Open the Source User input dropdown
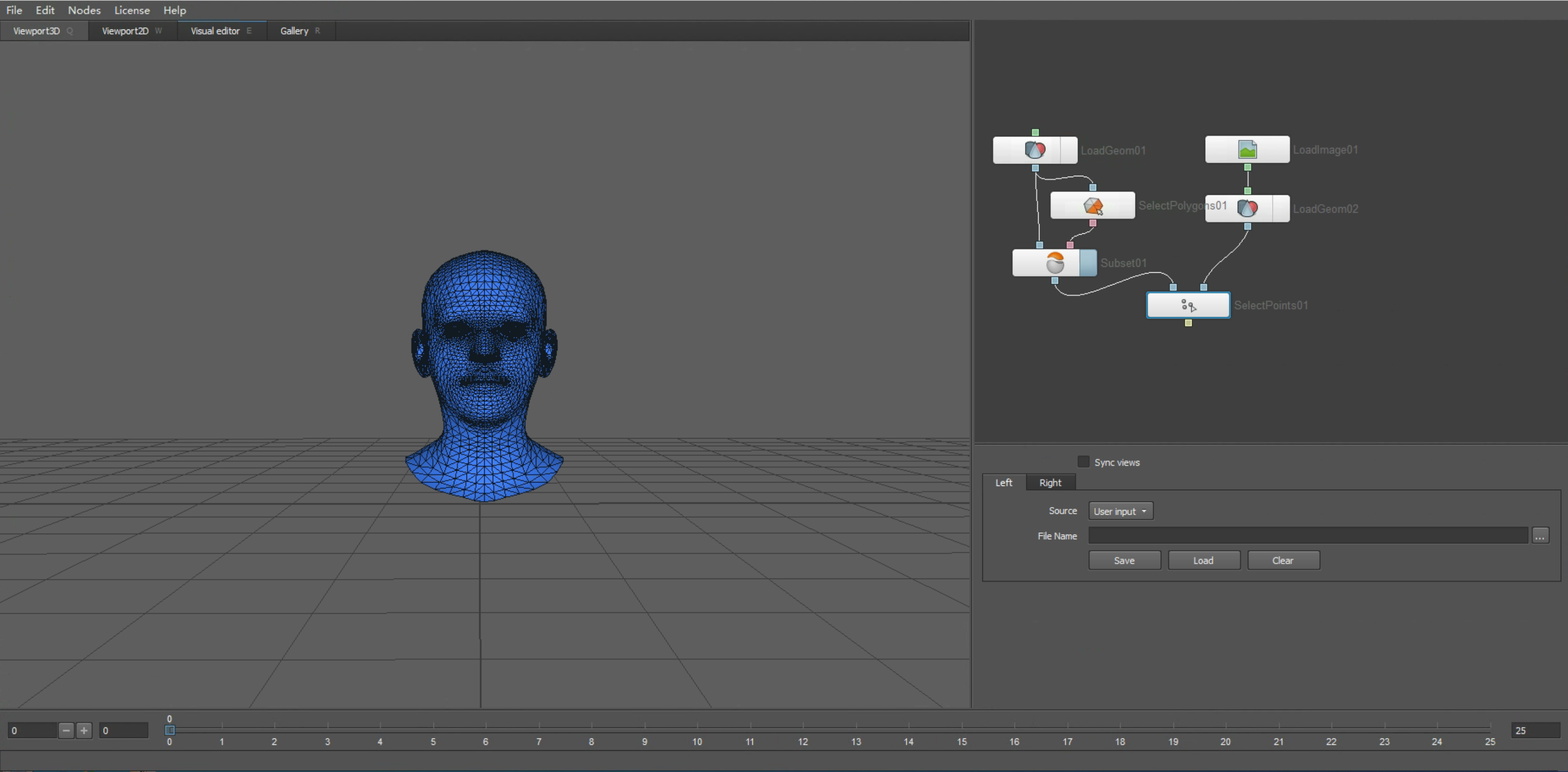The width and height of the screenshot is (1568, 772). pos(1120,511)
